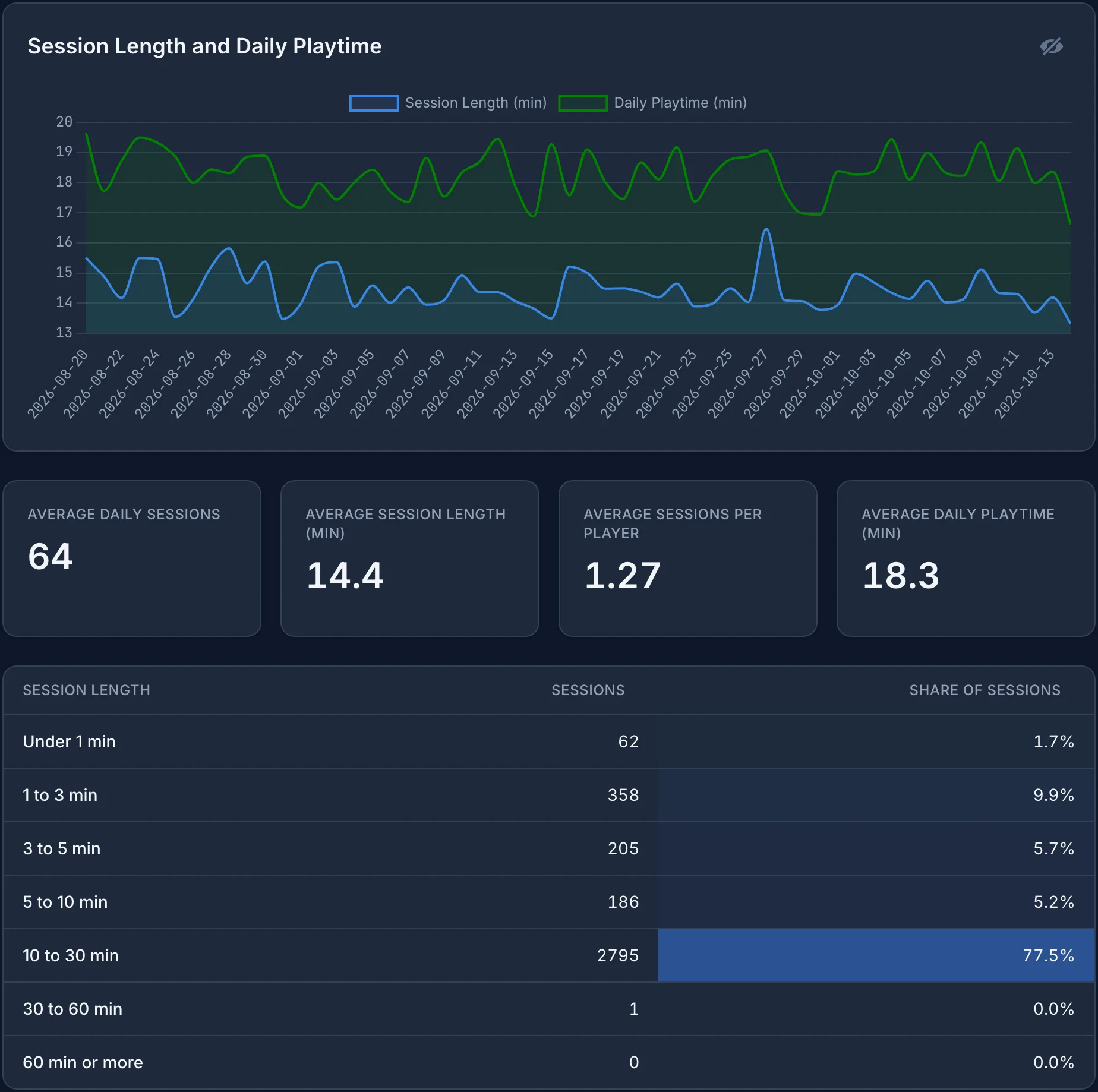Toggle chart visibility with the crossed-eye icon

pos(1051,46)
